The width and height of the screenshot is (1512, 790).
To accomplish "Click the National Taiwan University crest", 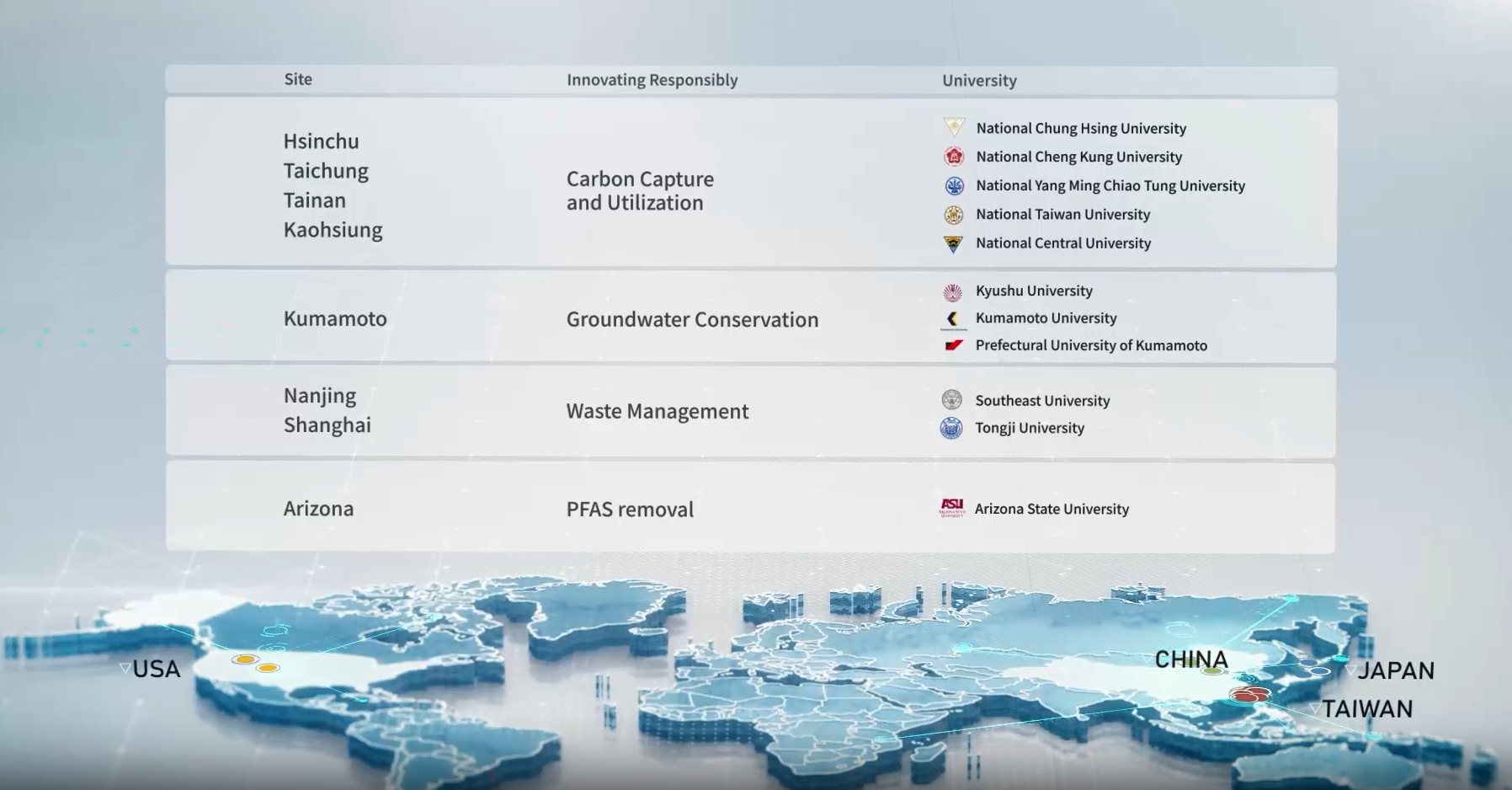I will click(x=953, y=215).
